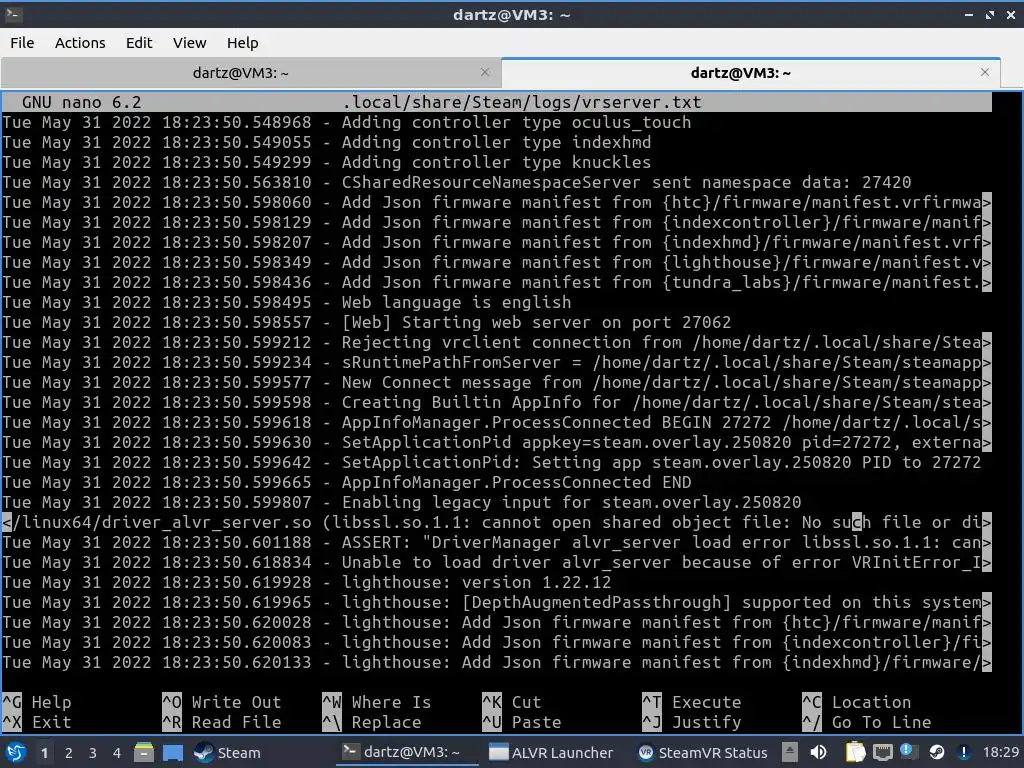Click the '^K Cut' nano shortcut

[511, 702]
